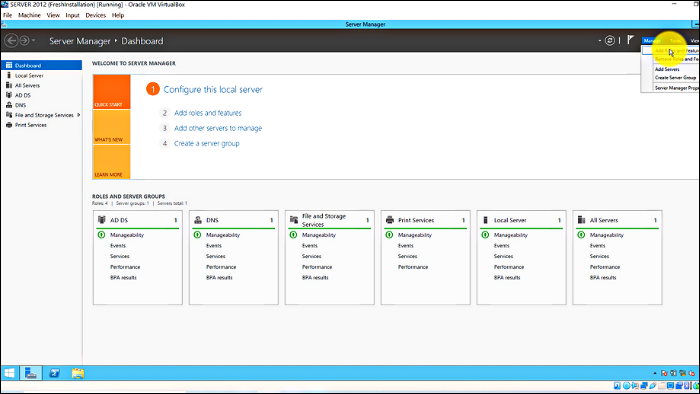Click Add other servers to manage link

[x=218, y=128]
